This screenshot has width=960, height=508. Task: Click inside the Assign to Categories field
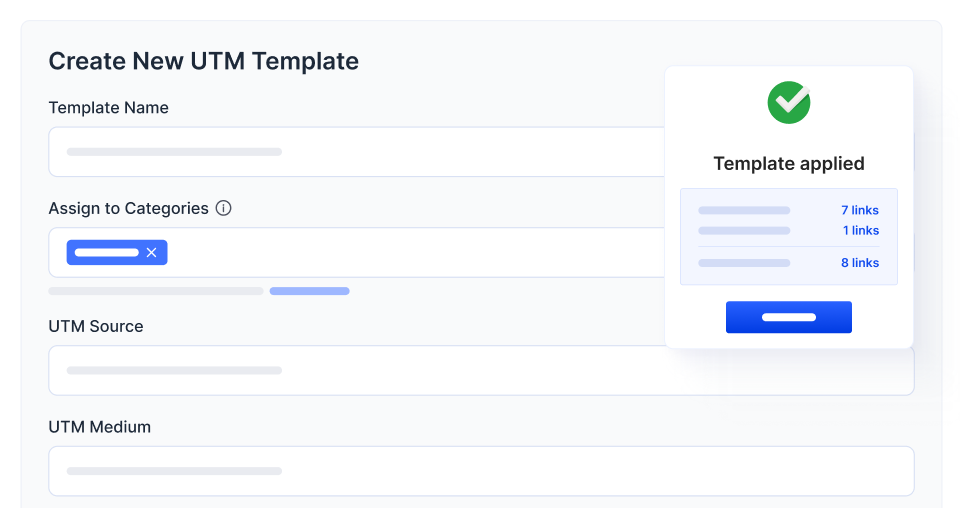click(400, 253)
